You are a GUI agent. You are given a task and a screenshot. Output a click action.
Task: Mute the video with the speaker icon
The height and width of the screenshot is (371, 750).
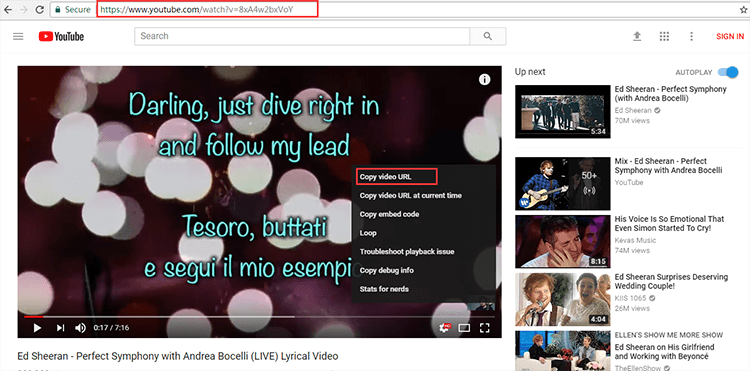[x=80, y=327]
